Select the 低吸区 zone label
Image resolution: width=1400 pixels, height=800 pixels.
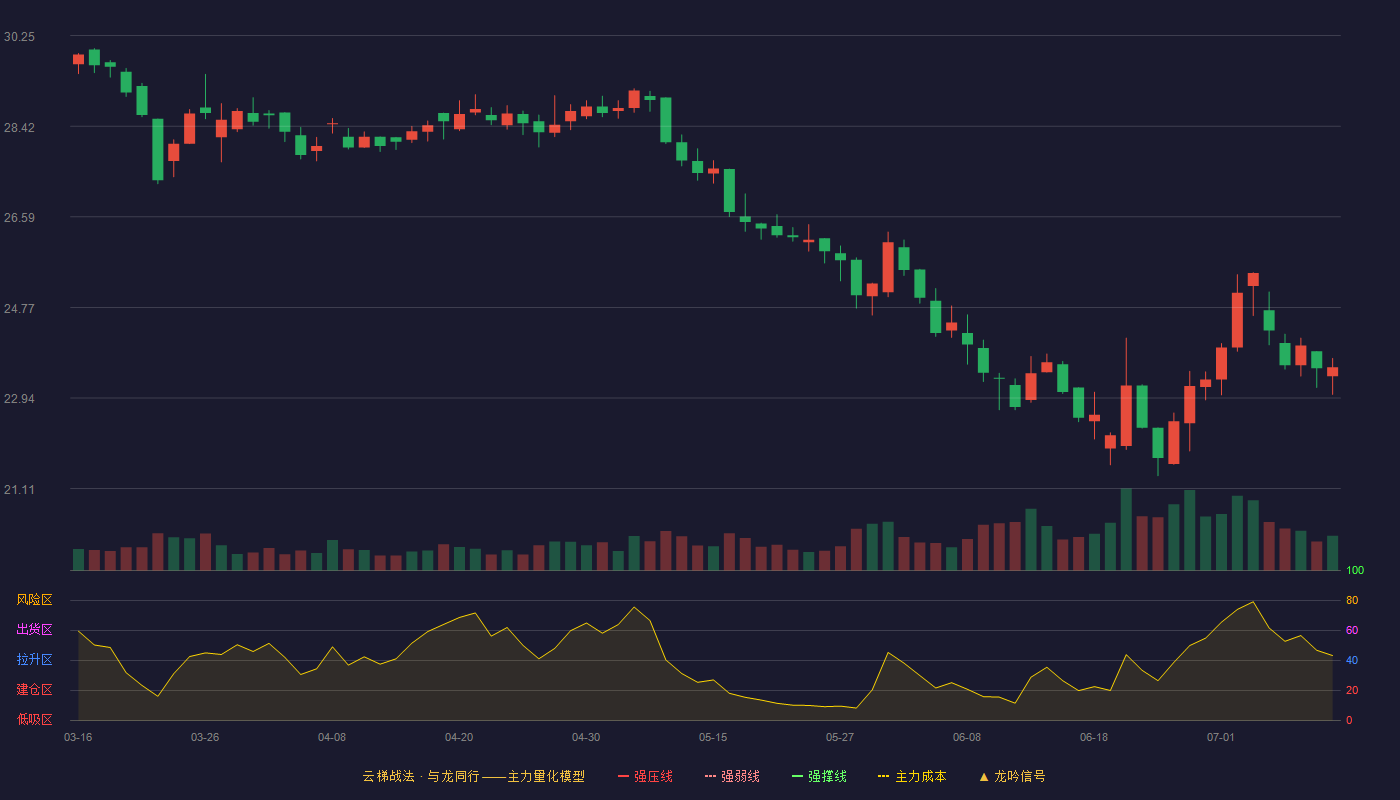(34, 720)
